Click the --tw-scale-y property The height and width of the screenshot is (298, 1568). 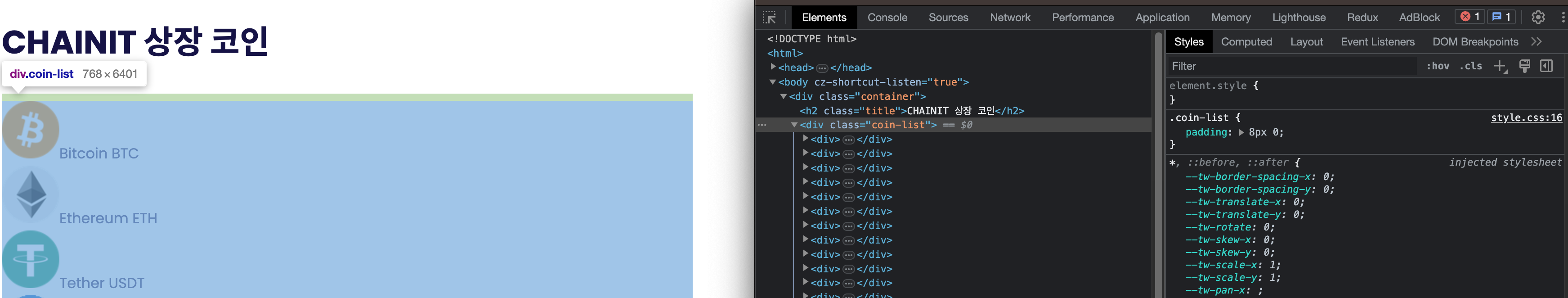click(1222, 277)
